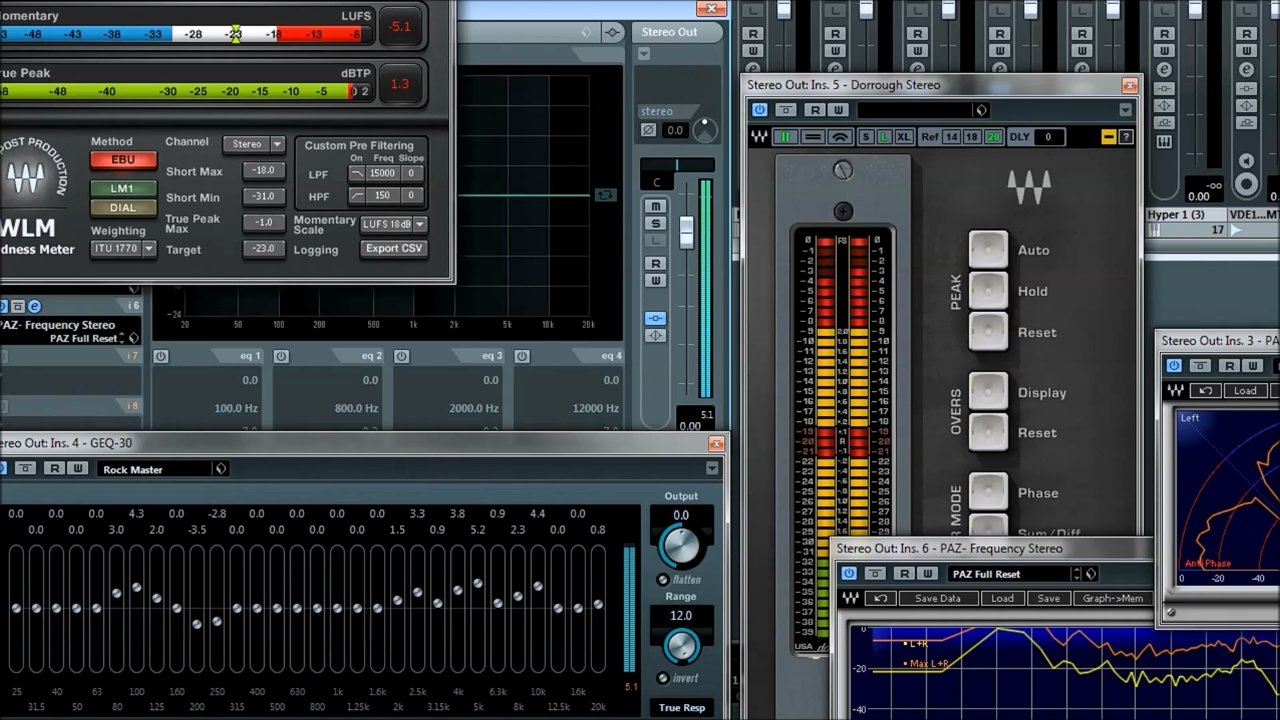This screenshot has width=1280, height=720.
Task: Click the listen speaker icon on Hyper 1 channel
Action: (x=1246, y=161)
